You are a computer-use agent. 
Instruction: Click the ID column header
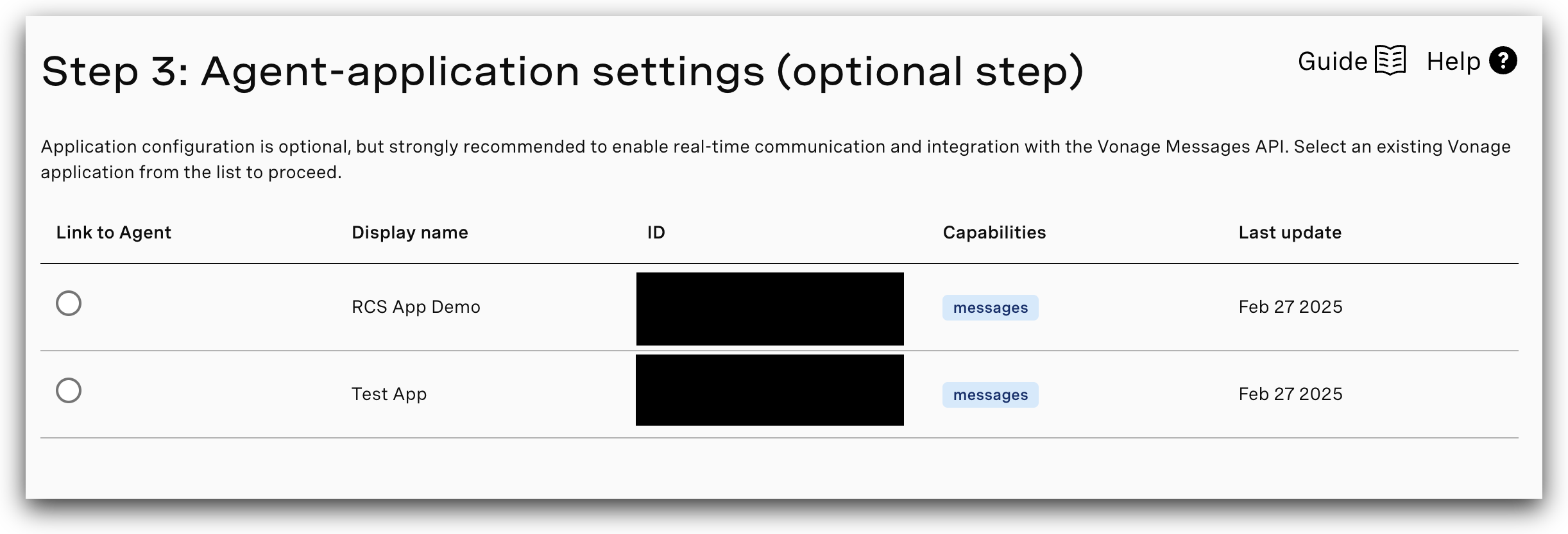click(x=656, y=233)
